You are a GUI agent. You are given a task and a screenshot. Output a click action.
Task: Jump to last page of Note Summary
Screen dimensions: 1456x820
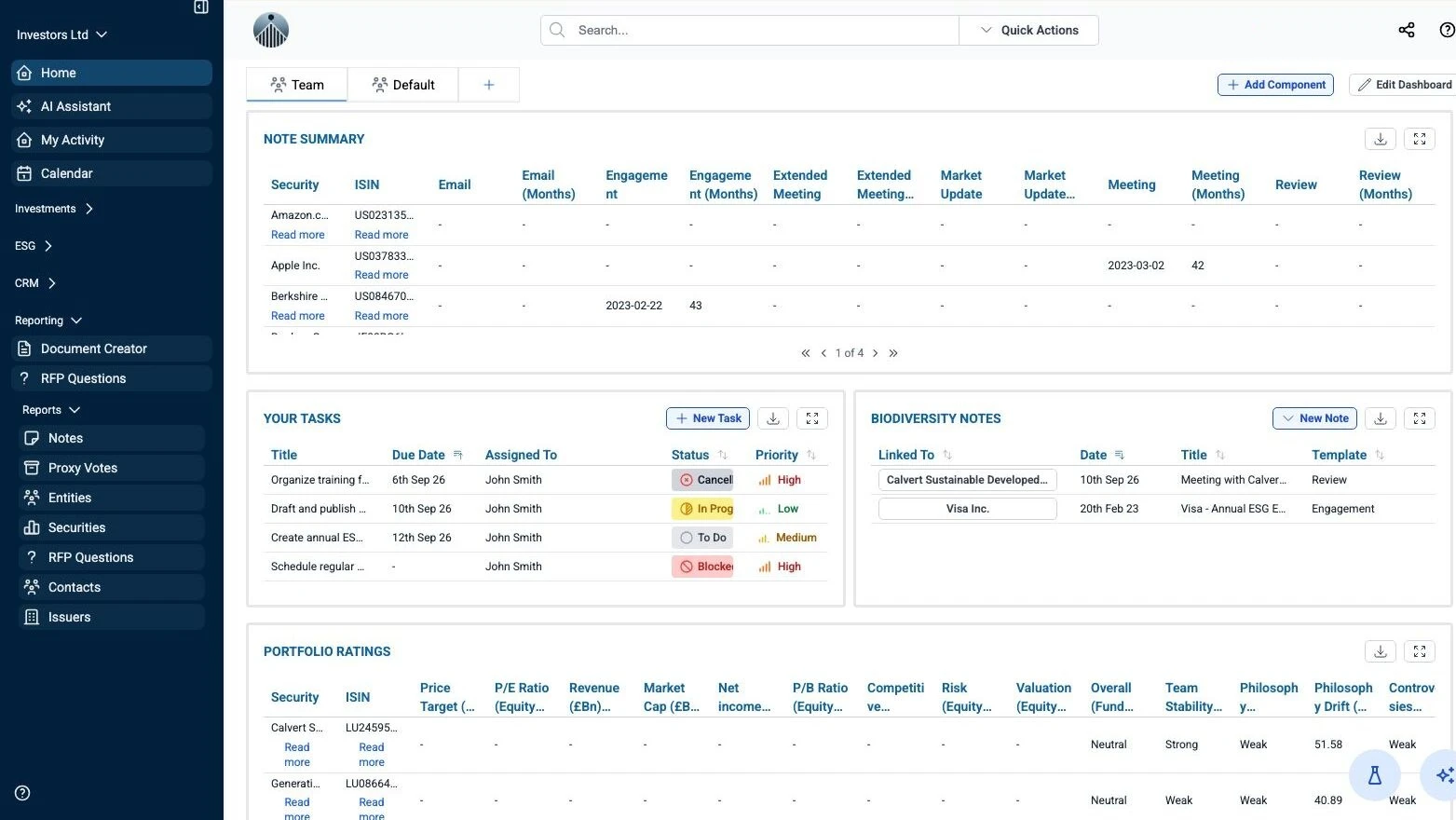coord(893,353)
